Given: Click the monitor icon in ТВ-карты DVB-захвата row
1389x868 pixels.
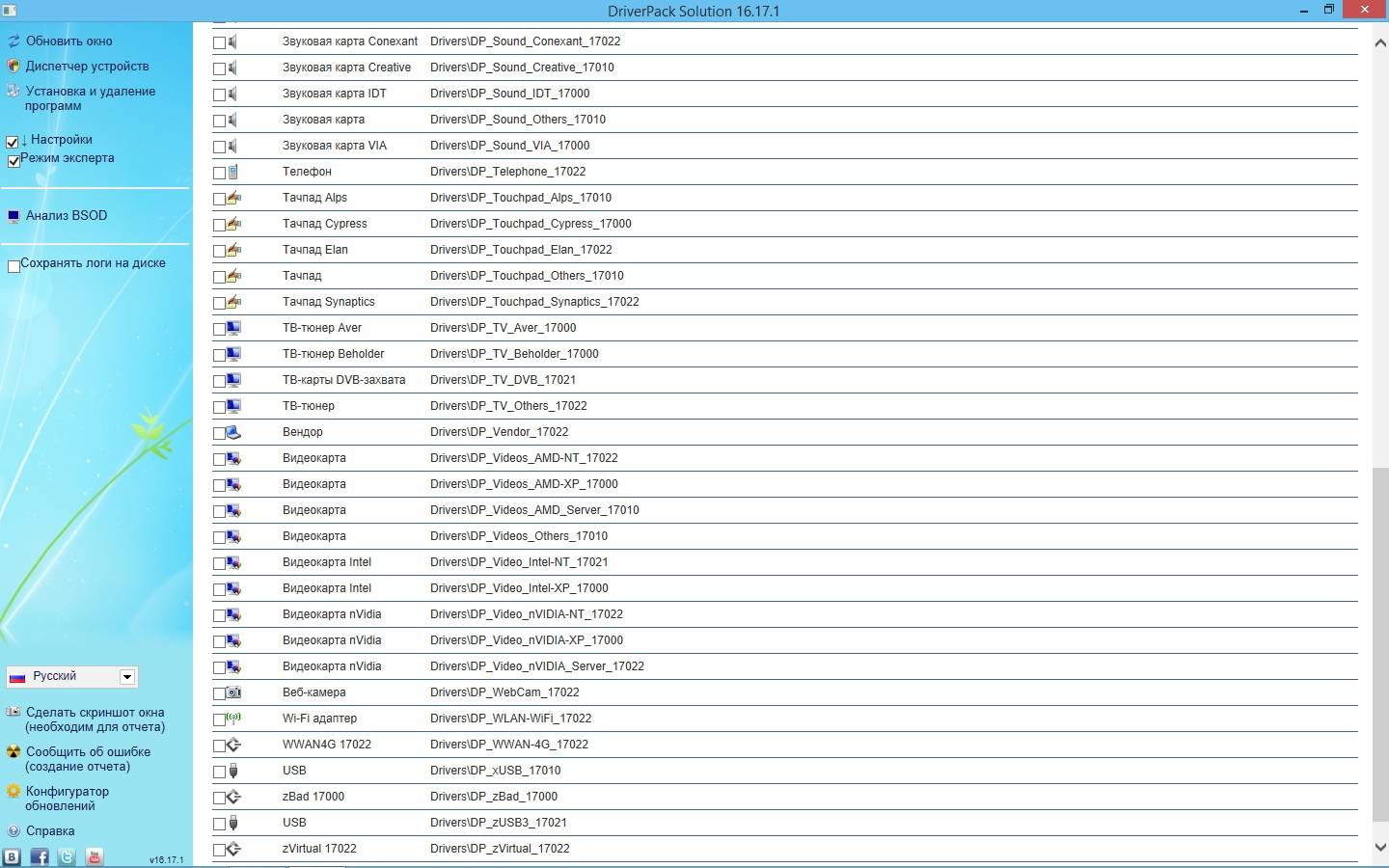Looking at the screenshot, I should point(233,380).
